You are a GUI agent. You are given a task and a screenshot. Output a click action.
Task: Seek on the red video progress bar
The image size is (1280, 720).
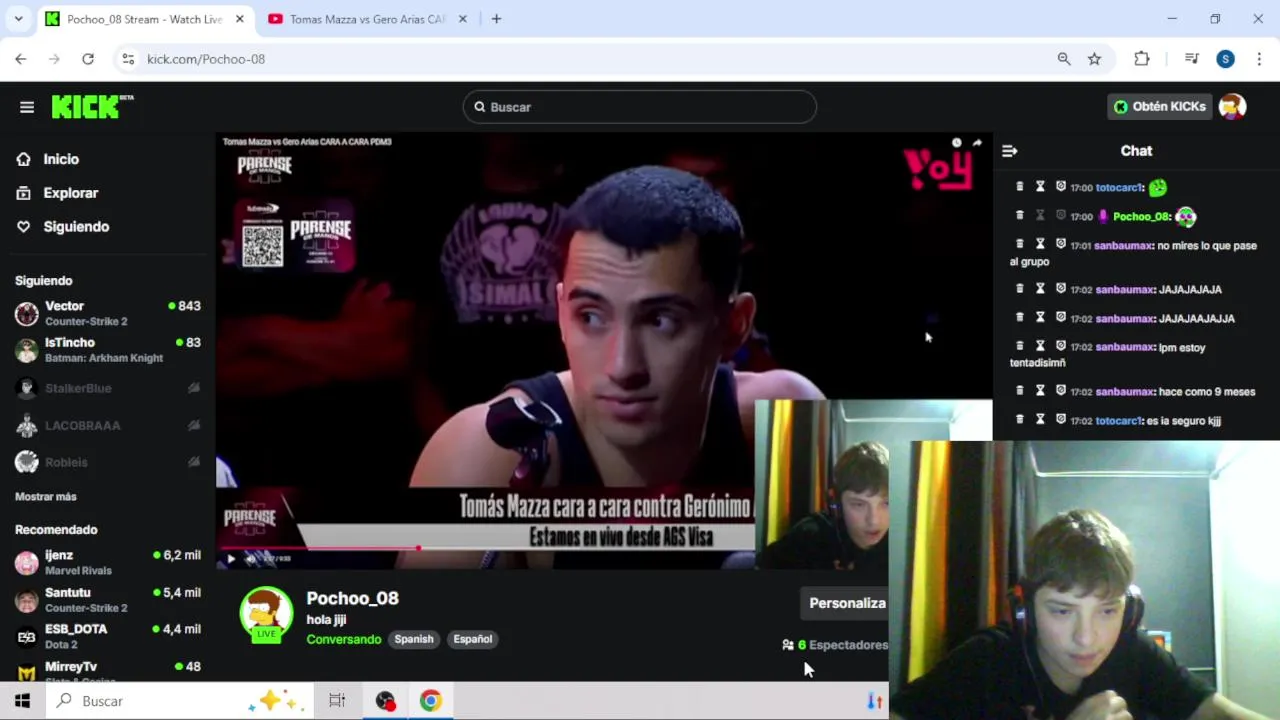pos(485,548)
